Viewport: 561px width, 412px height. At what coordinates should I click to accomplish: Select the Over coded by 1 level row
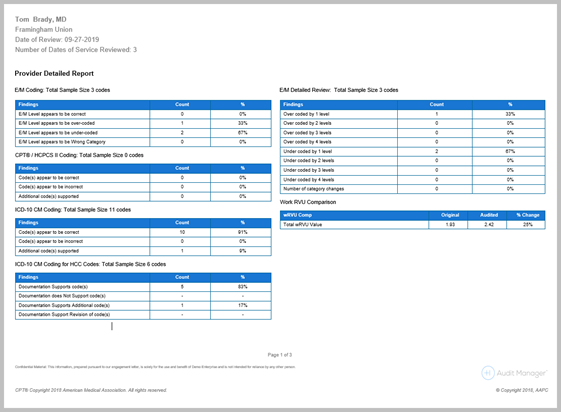tap(413, 114)
